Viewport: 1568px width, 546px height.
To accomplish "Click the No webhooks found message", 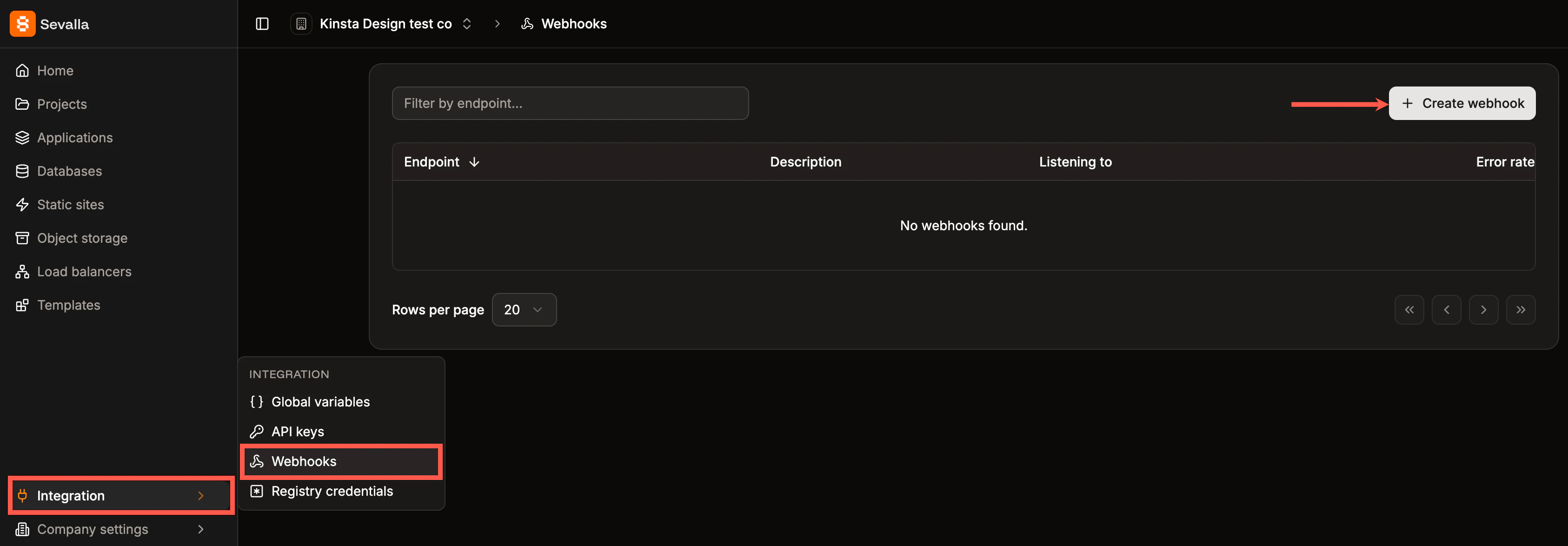I will pos(963,225).
